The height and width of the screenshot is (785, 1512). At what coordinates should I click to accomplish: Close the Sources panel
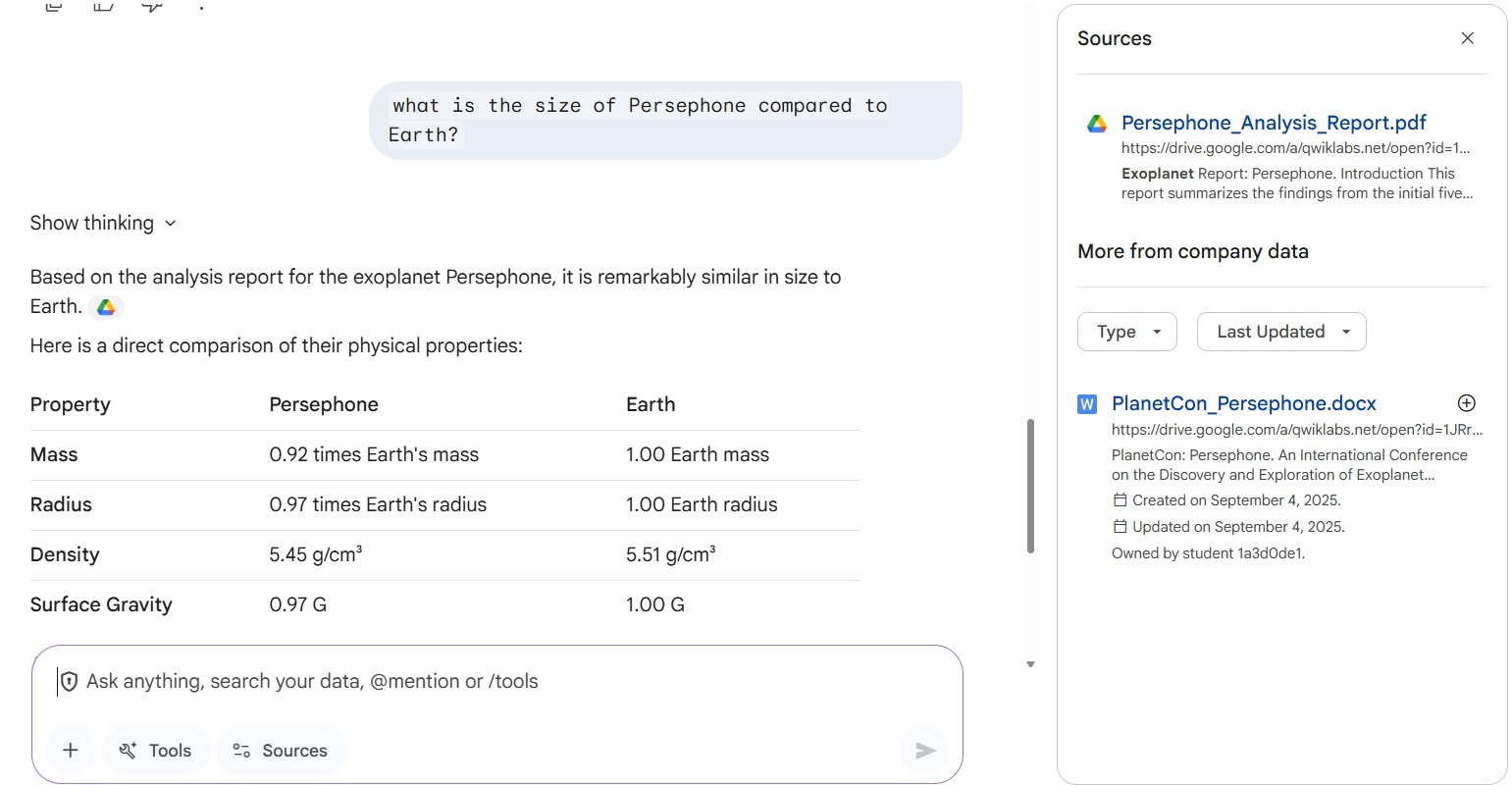(1467, 37)
